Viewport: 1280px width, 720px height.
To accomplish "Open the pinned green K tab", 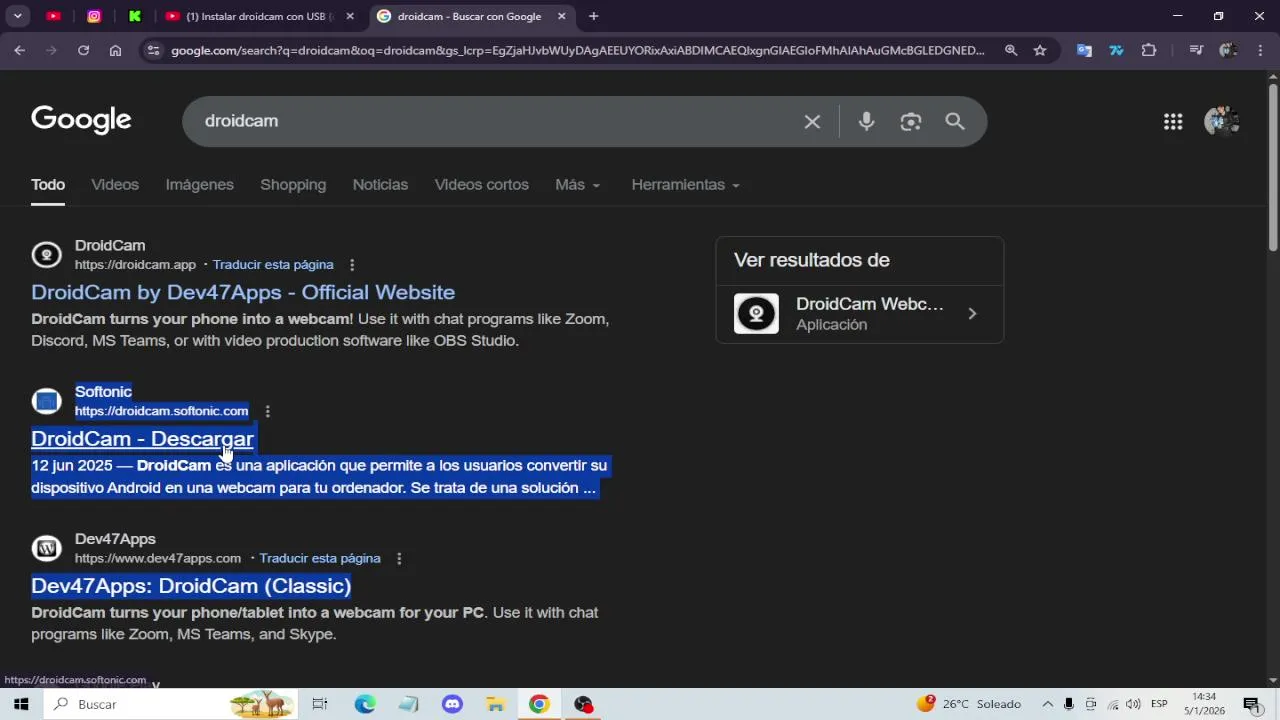I will coord(135,16).
